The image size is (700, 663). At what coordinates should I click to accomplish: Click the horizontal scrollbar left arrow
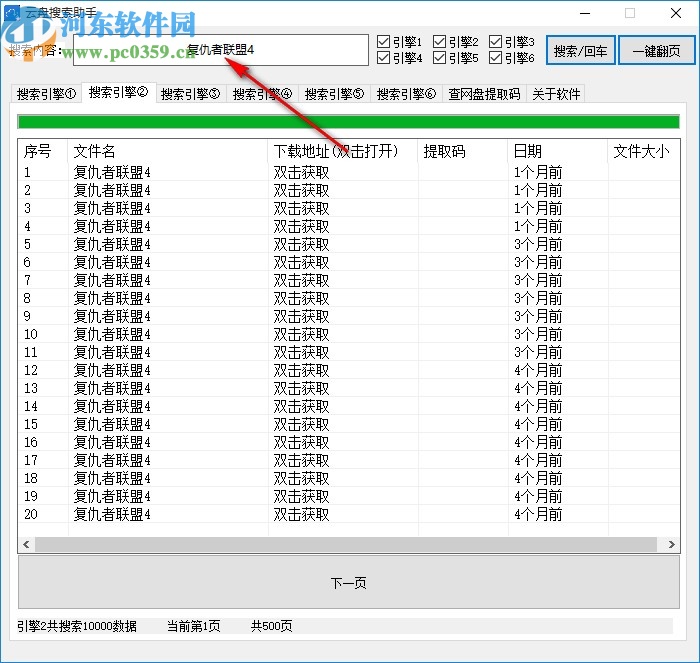[26, 544]
